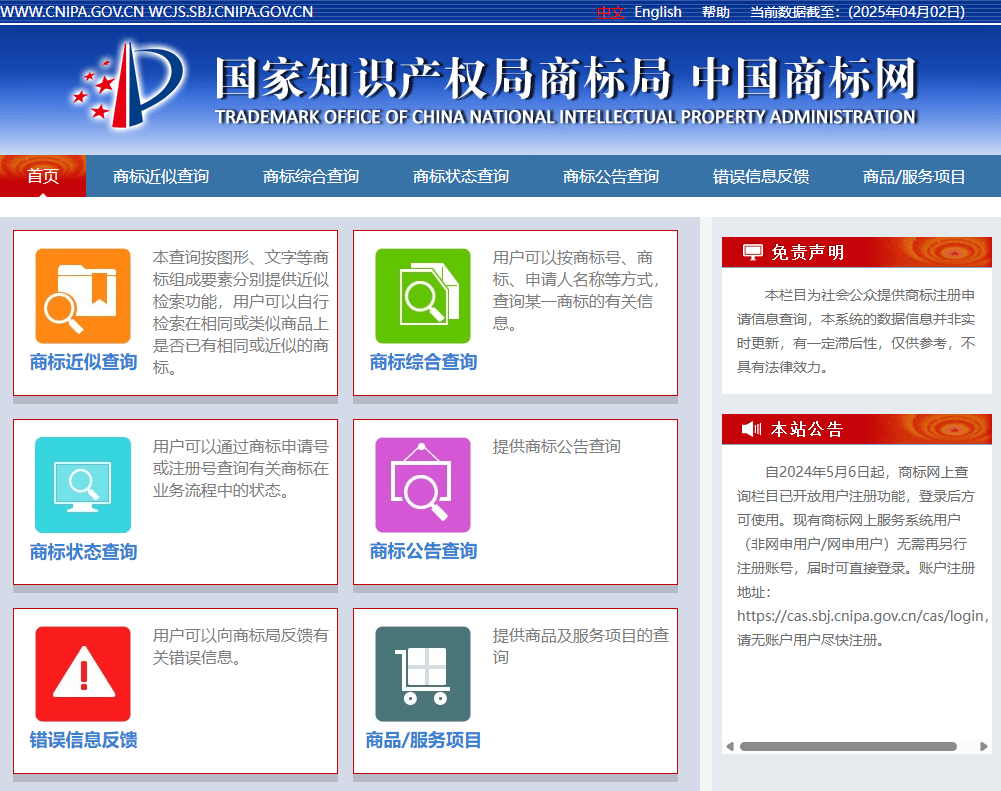Click the 商标公告查询 card title link
This screenshot has height=791, width=1001.
tap(423, 551)
